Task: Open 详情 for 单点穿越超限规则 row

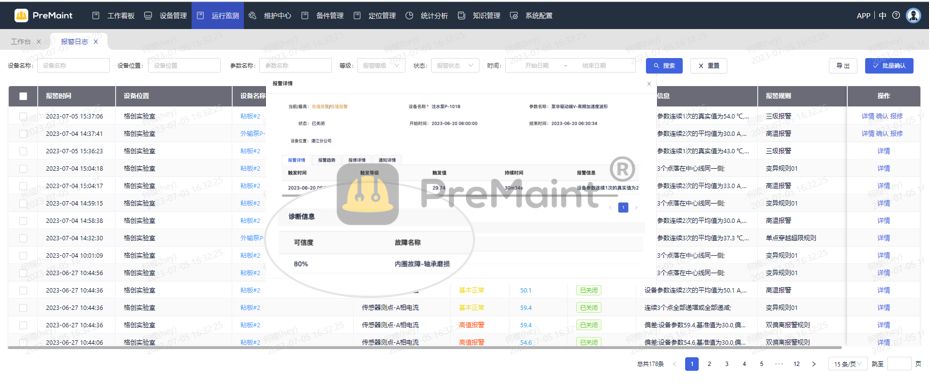Action: [883, 238]
